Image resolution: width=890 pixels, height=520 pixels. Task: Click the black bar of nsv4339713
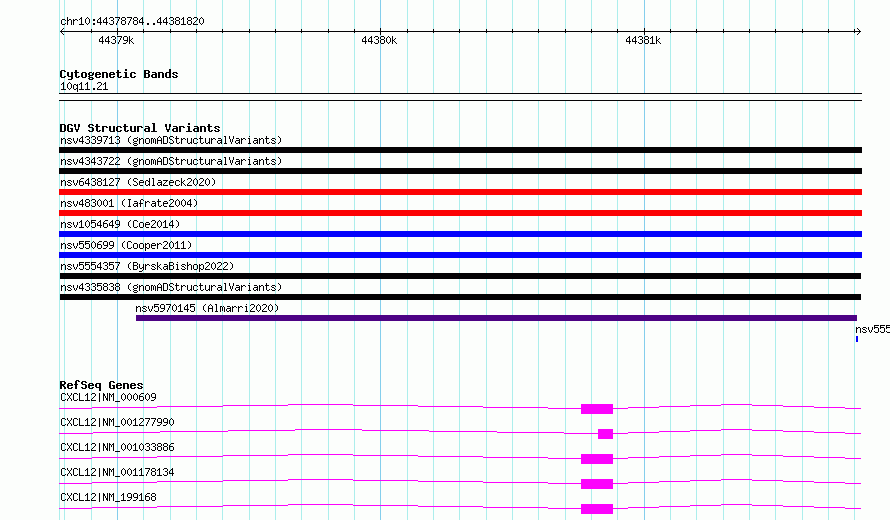tap(460, 150)
